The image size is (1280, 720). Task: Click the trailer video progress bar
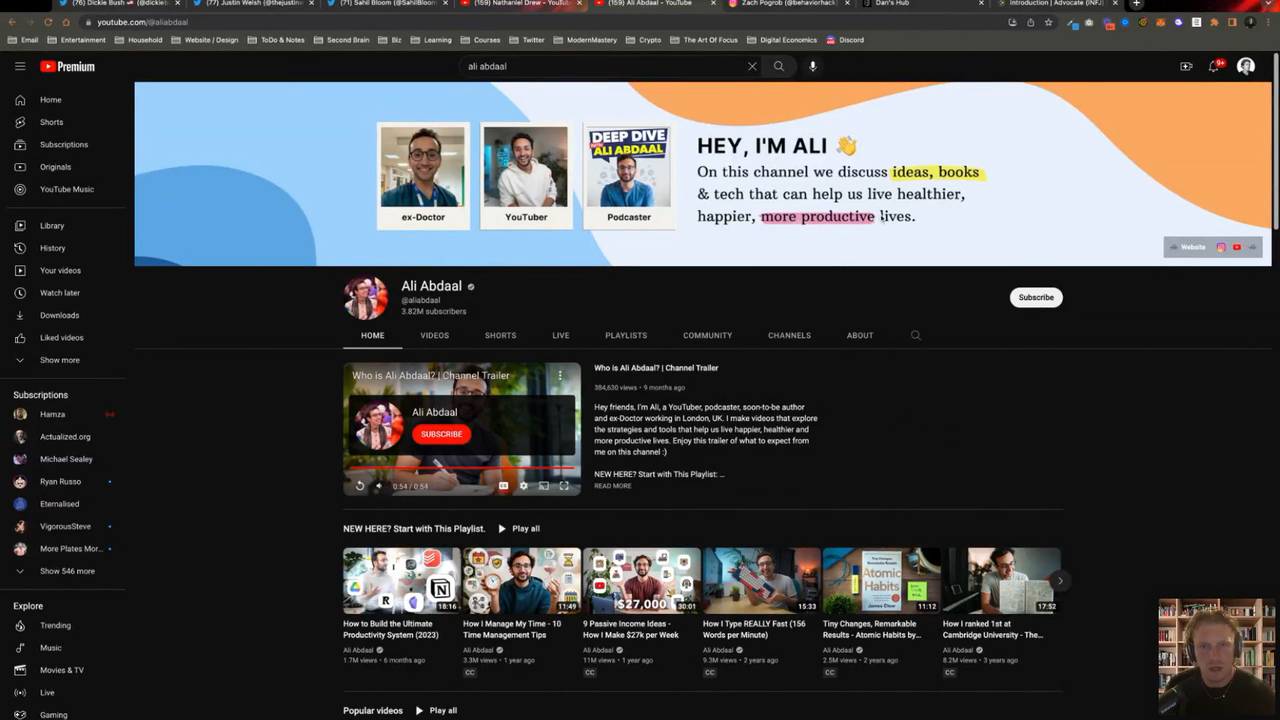coord(461,467)
